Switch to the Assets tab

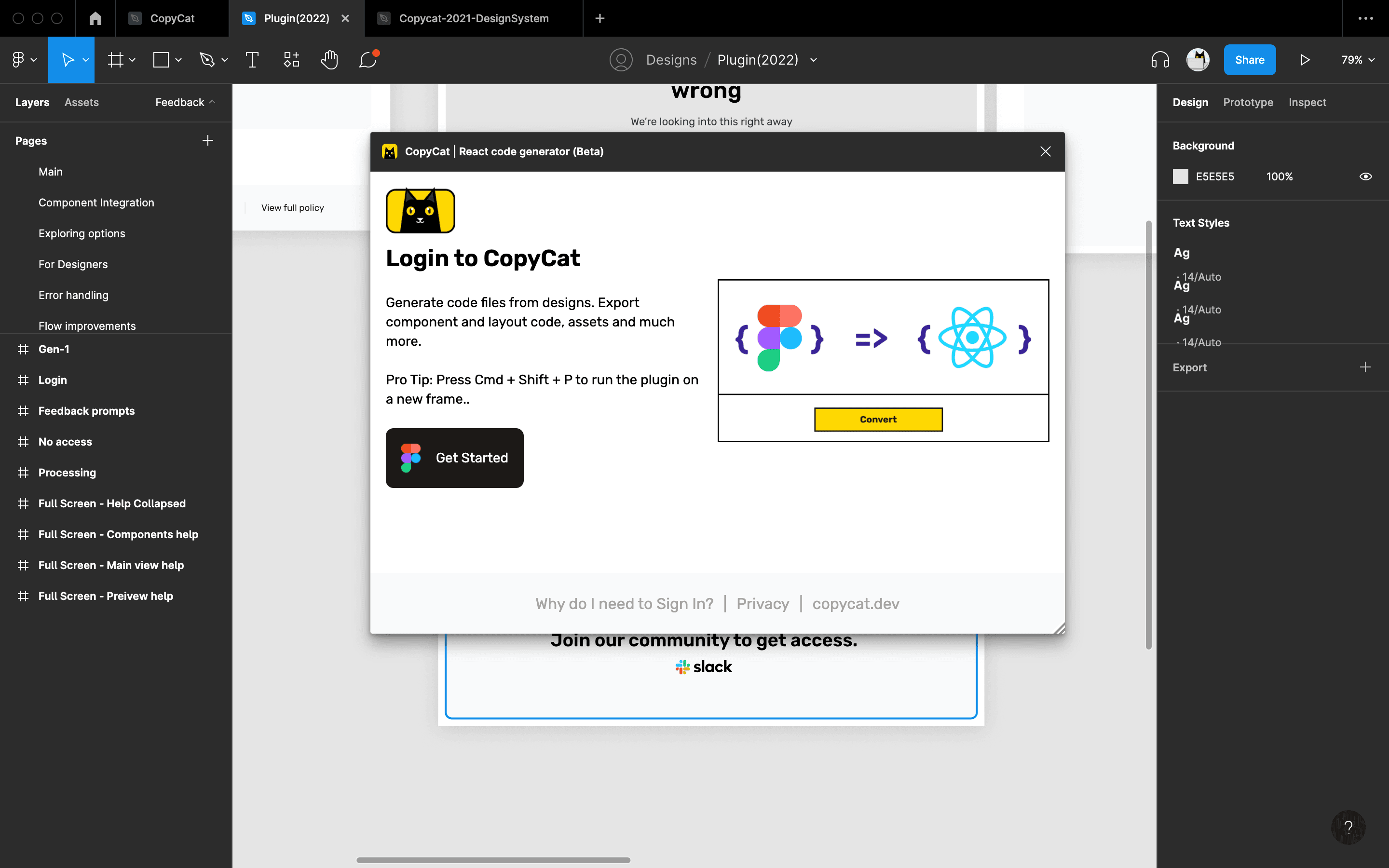pyautogui.click(x=82, y=102)
